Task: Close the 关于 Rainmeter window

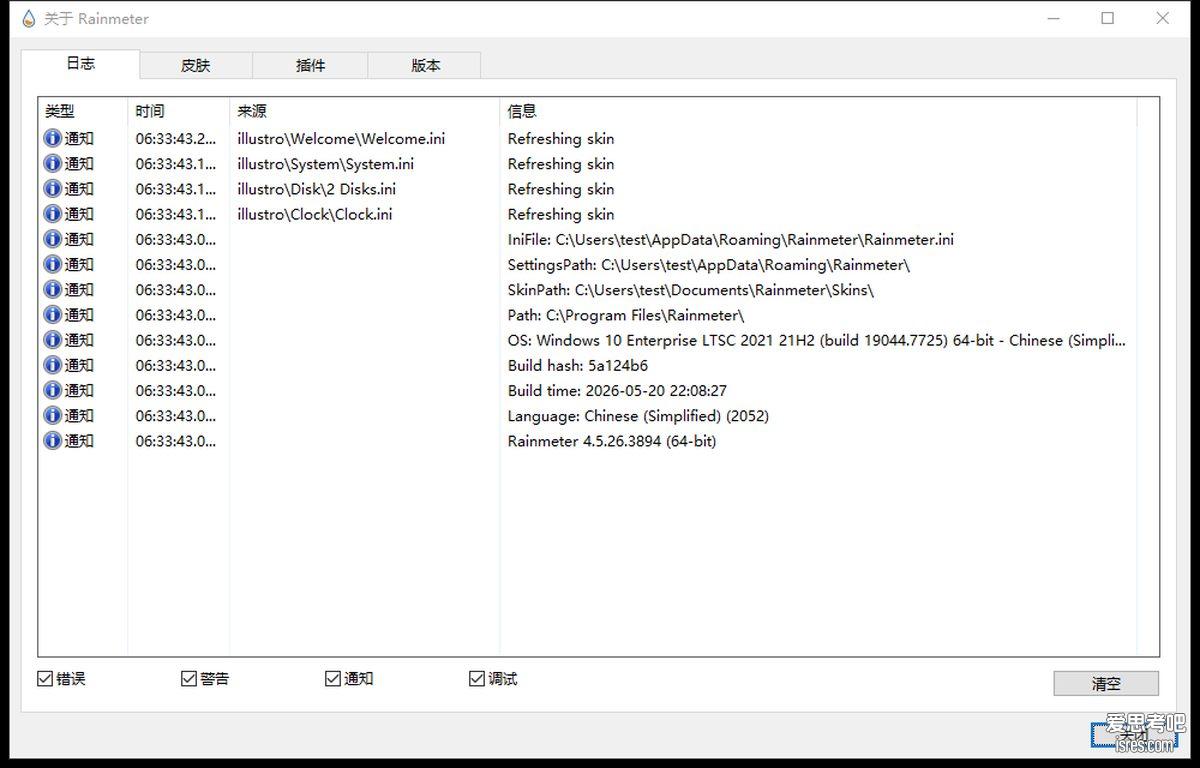Action: (x=1163, y=18)
